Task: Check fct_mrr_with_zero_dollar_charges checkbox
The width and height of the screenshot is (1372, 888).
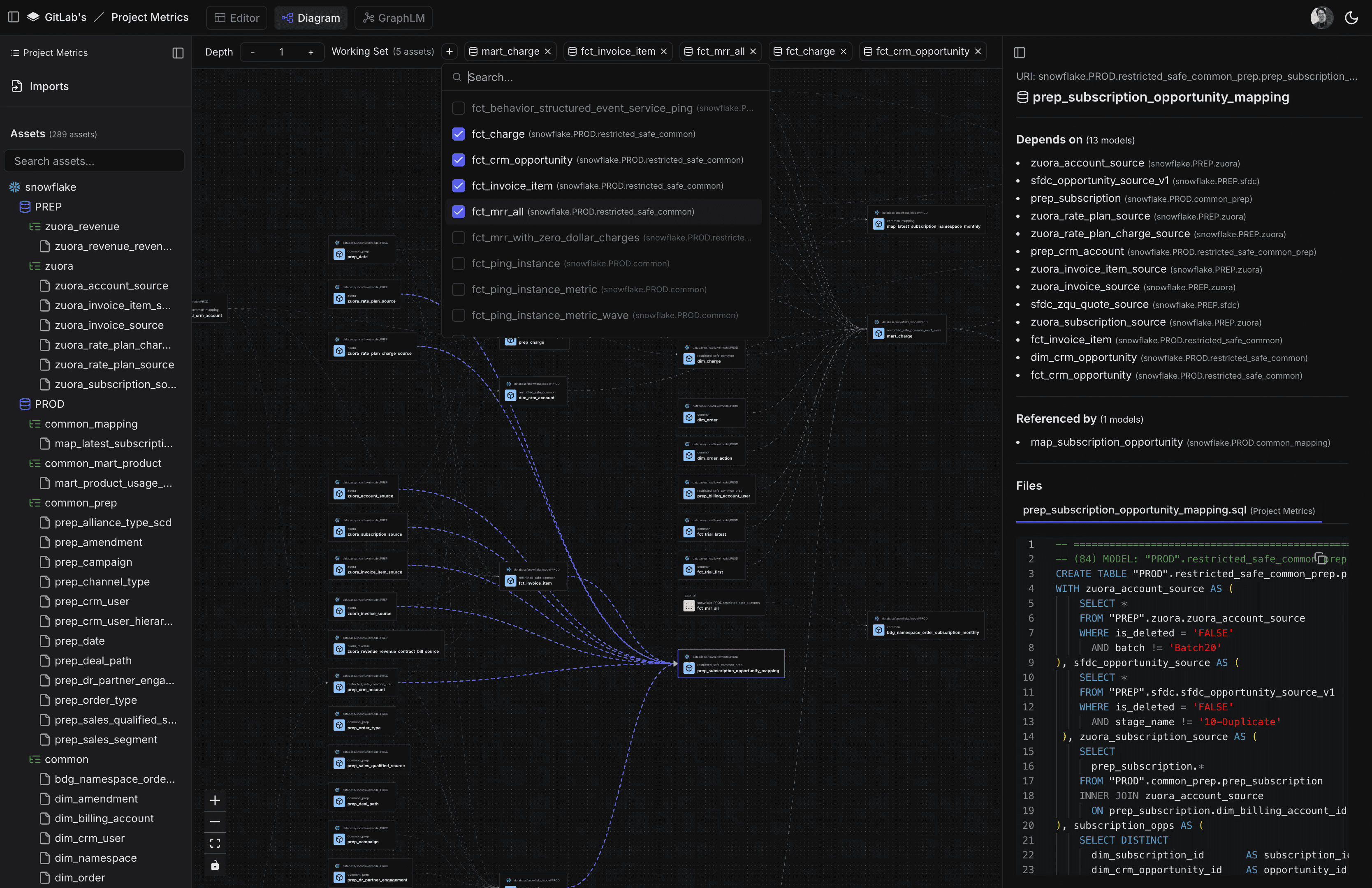Action: pos(458,237)
